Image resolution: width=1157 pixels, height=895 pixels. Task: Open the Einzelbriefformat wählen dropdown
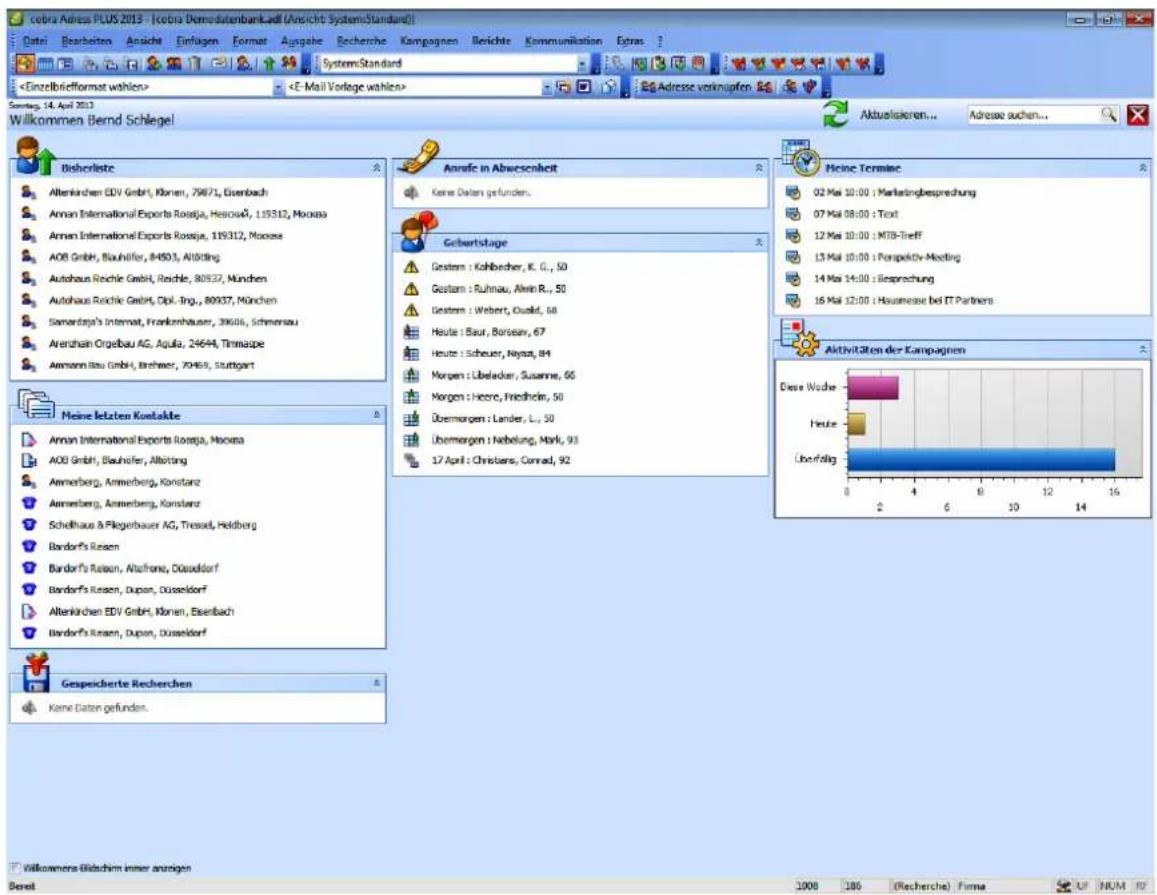pos(278,87)
